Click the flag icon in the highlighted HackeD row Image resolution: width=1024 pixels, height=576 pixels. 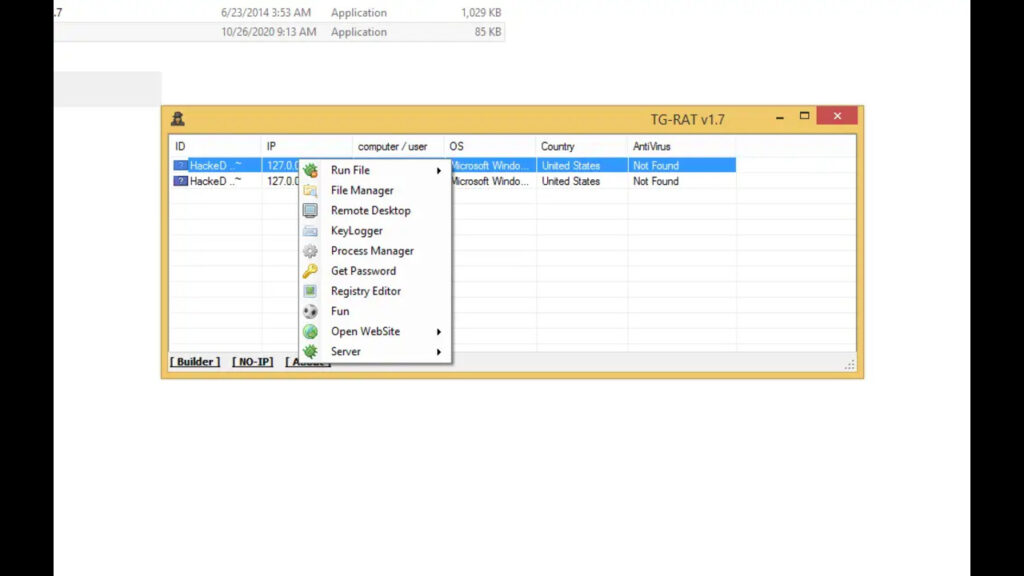pyautogui.click(x=180, y=165)
